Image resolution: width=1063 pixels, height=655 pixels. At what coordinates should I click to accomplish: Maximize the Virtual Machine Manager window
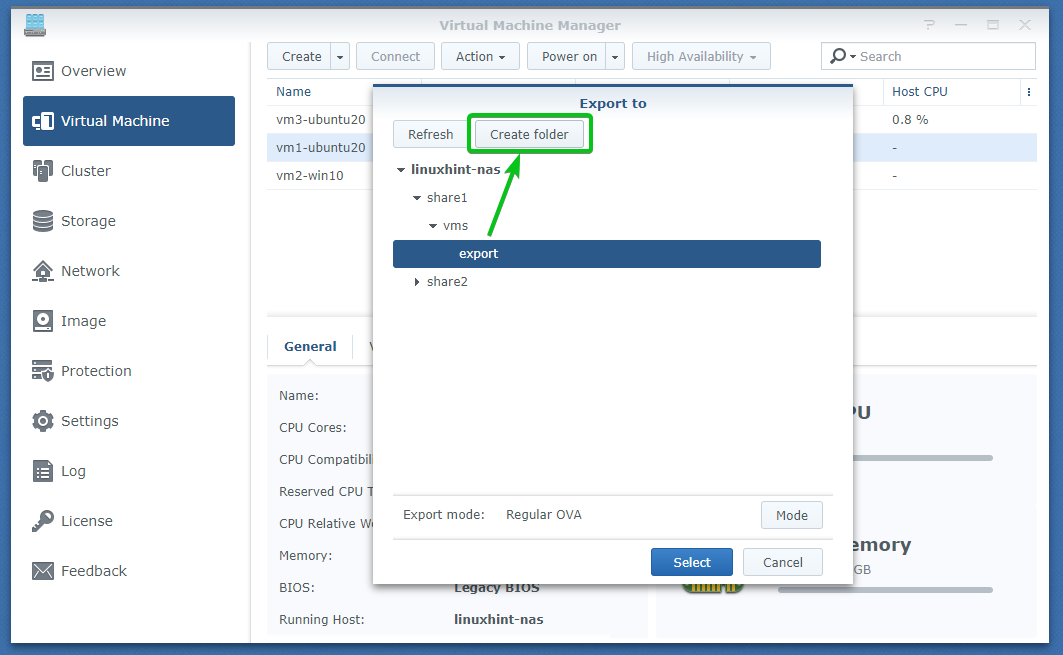pyautogui.click(x=993, y=25)
